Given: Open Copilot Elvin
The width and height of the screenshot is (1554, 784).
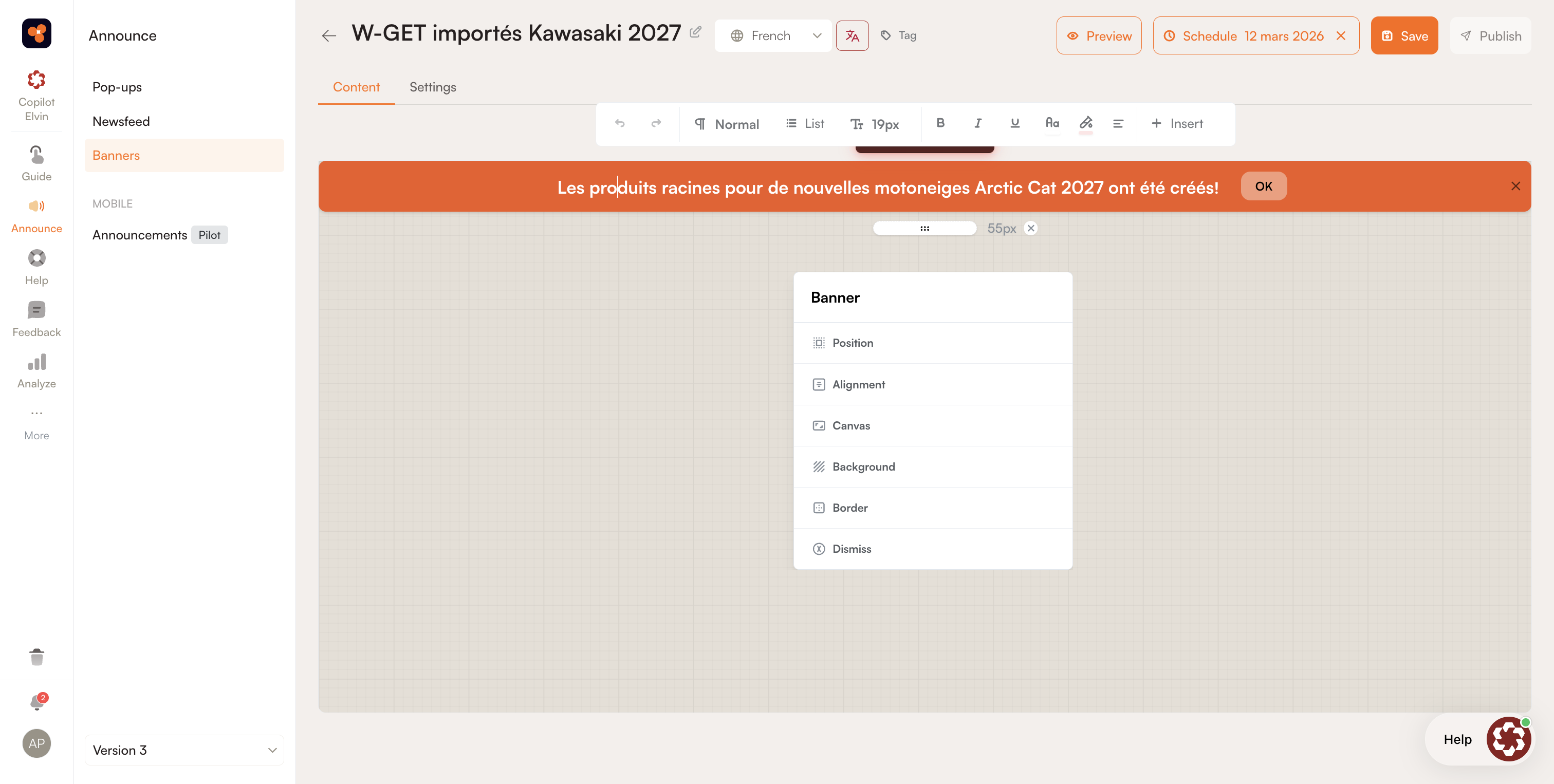Looking at the screenshot, I should 36,97.
